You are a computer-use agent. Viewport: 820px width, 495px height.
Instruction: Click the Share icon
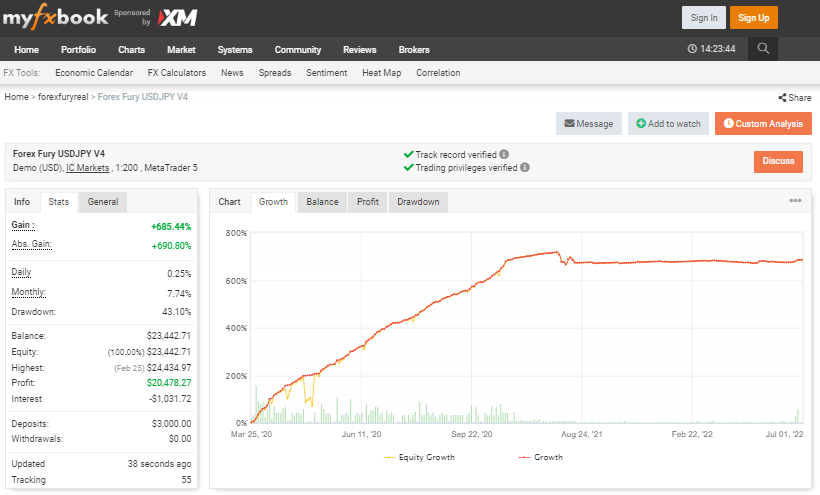(782, 98)
